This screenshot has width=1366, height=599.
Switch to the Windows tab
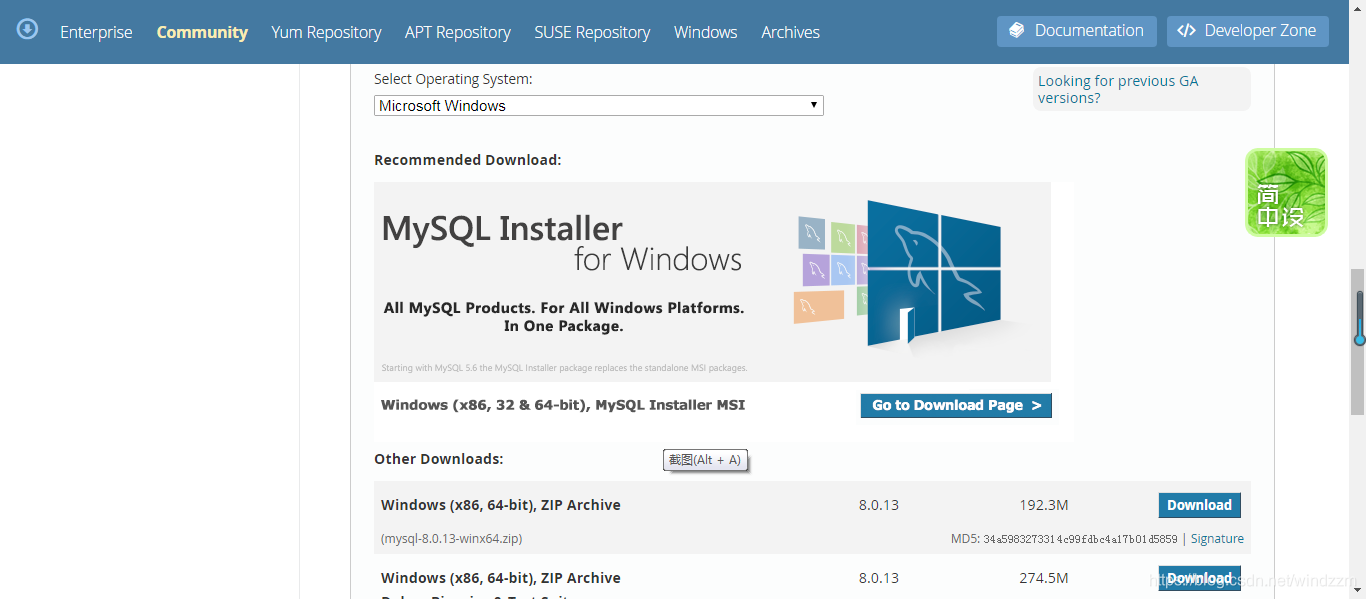click(x=706, y=32)
